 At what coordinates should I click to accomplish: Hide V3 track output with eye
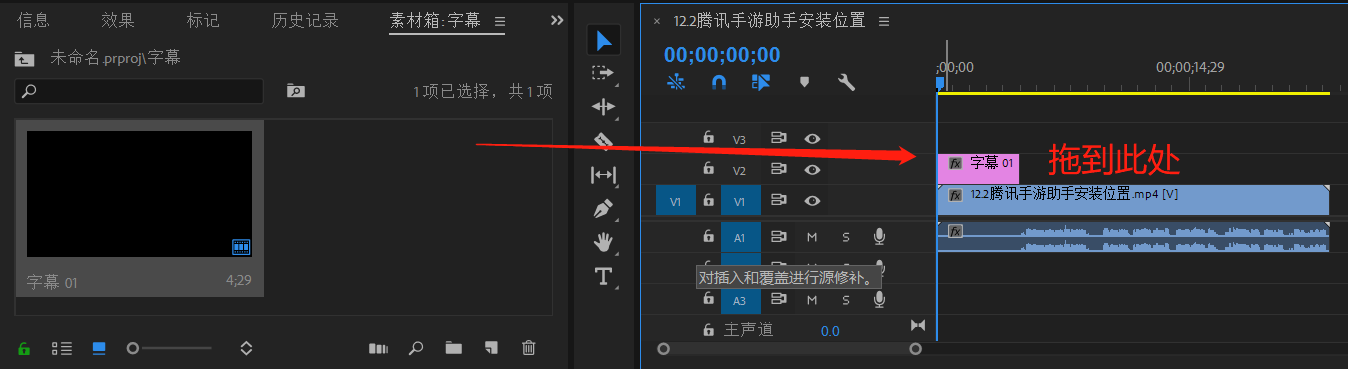(x=813, y=139)
